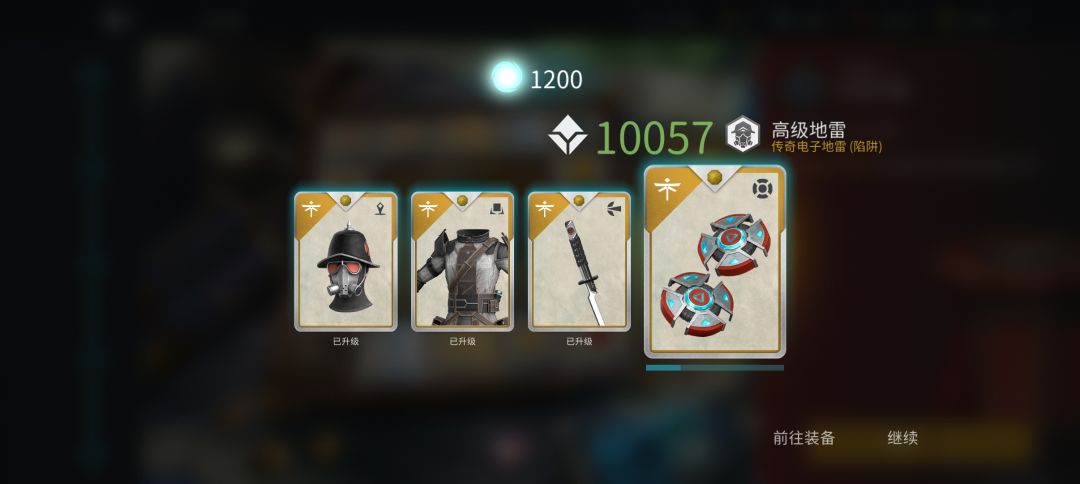Viewport: 1080px width, 484px height.
Task: Open the gas mask helmet card
Action: pos(345,261)
